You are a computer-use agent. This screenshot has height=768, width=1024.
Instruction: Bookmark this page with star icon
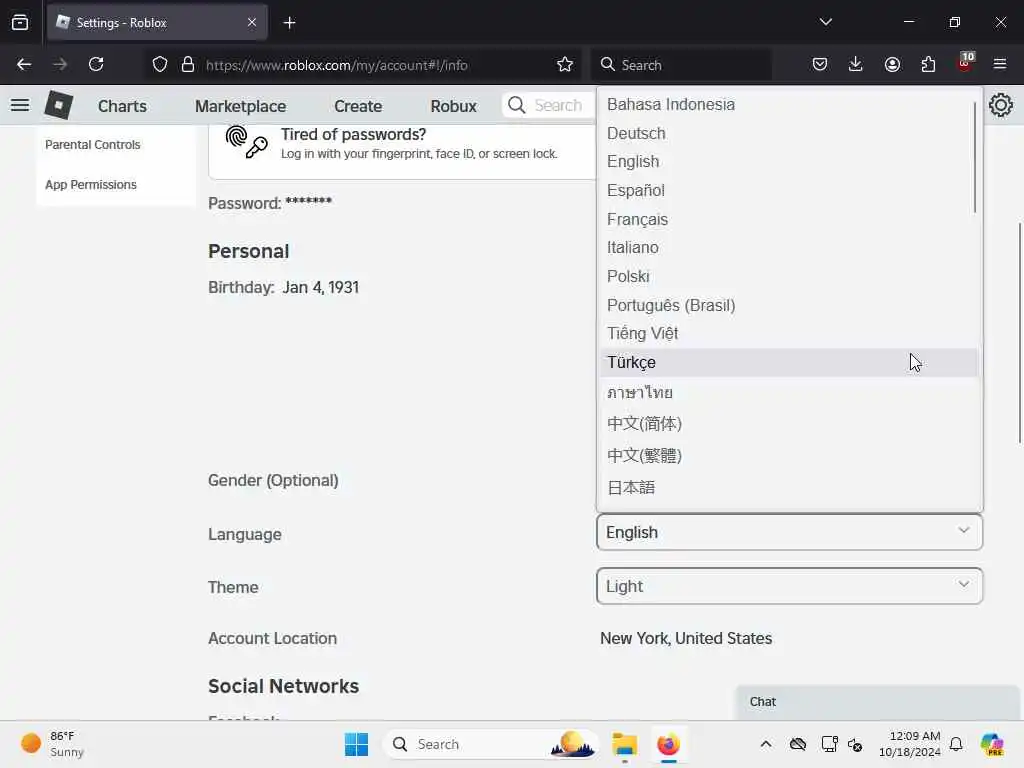pos(565,65)
